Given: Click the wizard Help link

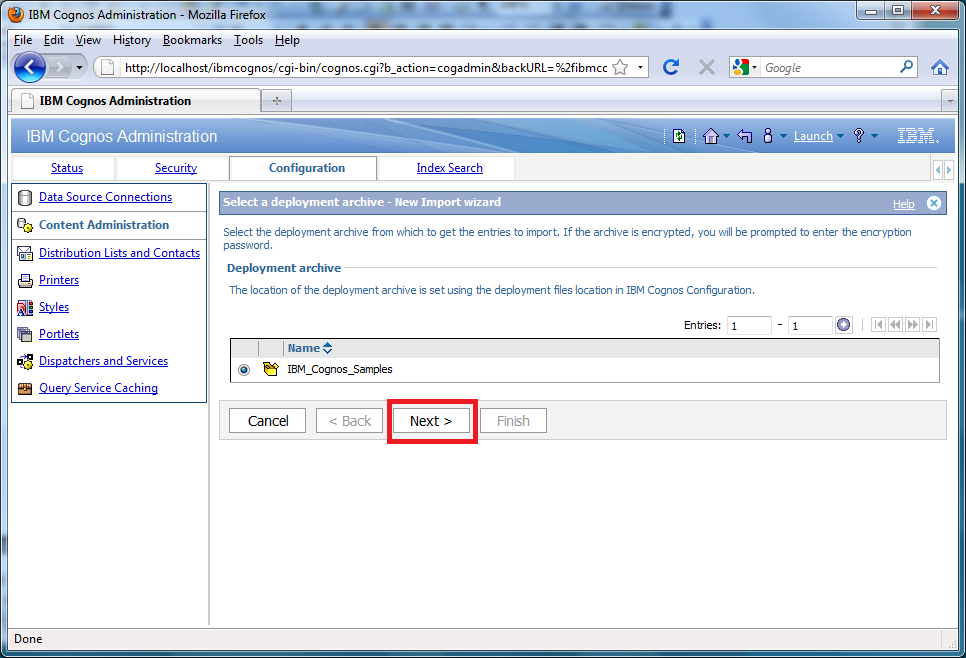Looking at the screenshot, I should coord(904,204).
